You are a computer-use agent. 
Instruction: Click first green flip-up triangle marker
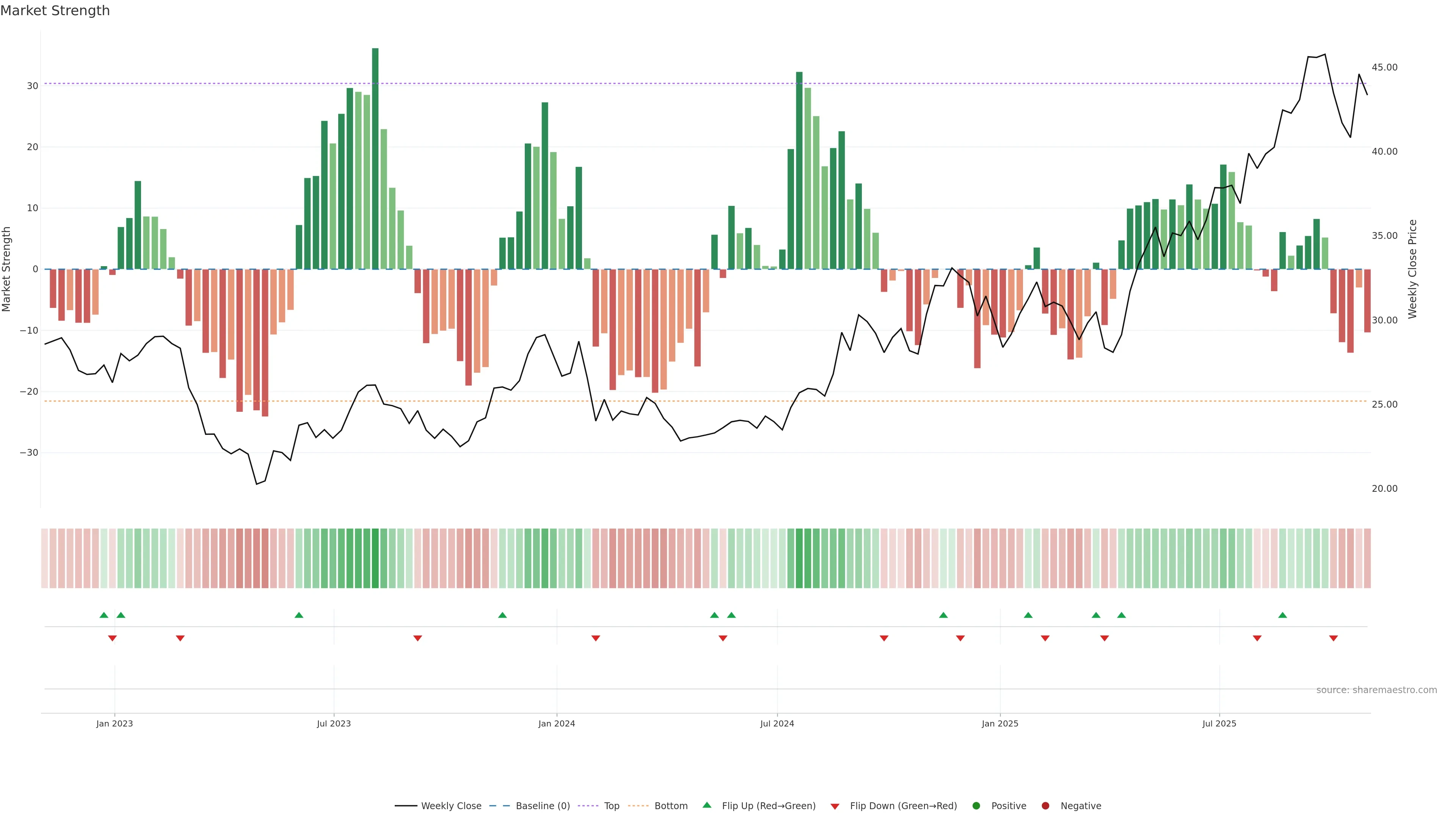click(104, 615)
